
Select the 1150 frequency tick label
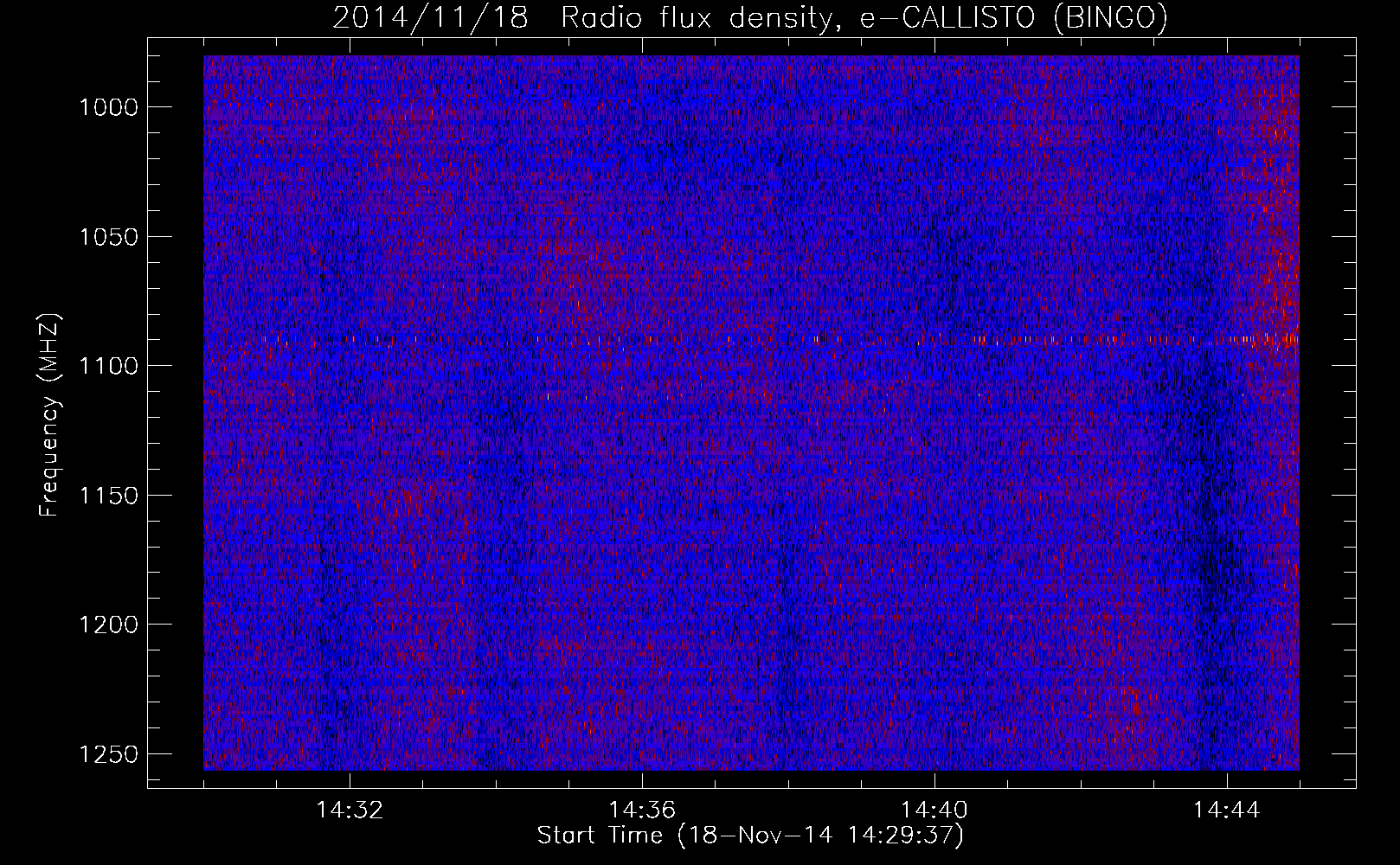click(108, 496)
